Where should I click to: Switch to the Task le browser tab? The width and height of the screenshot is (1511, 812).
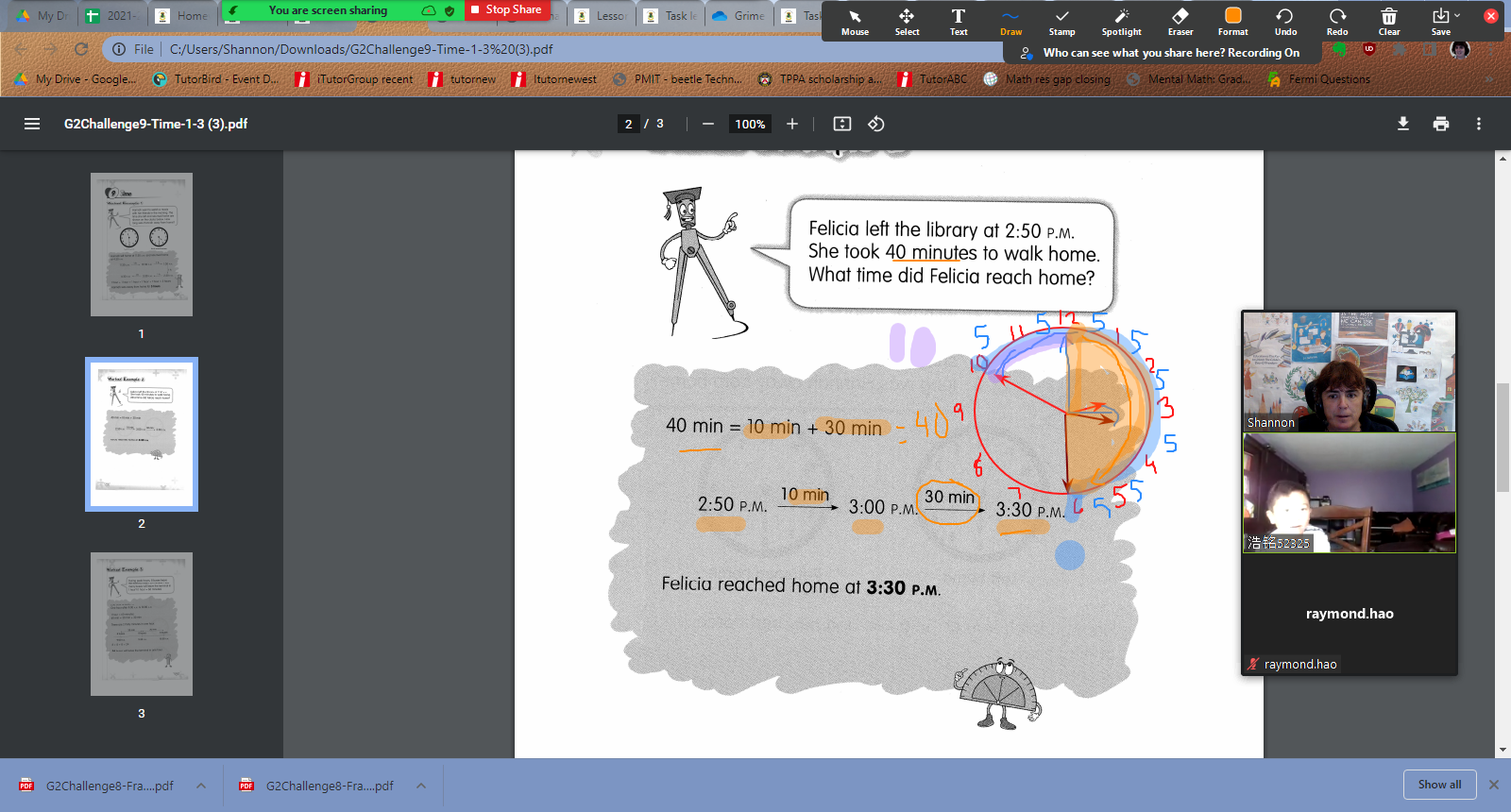pyautogui.click(x=669, y=15)
